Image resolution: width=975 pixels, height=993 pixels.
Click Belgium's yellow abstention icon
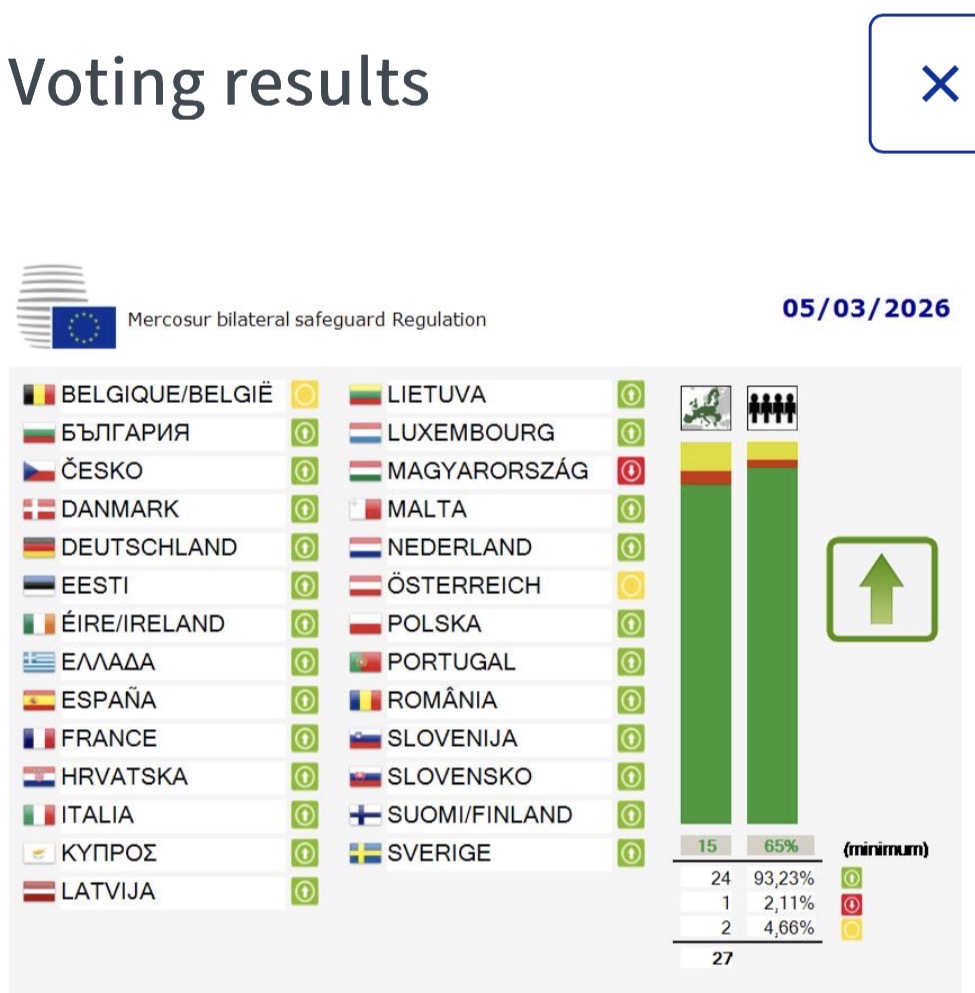point(304,395)
